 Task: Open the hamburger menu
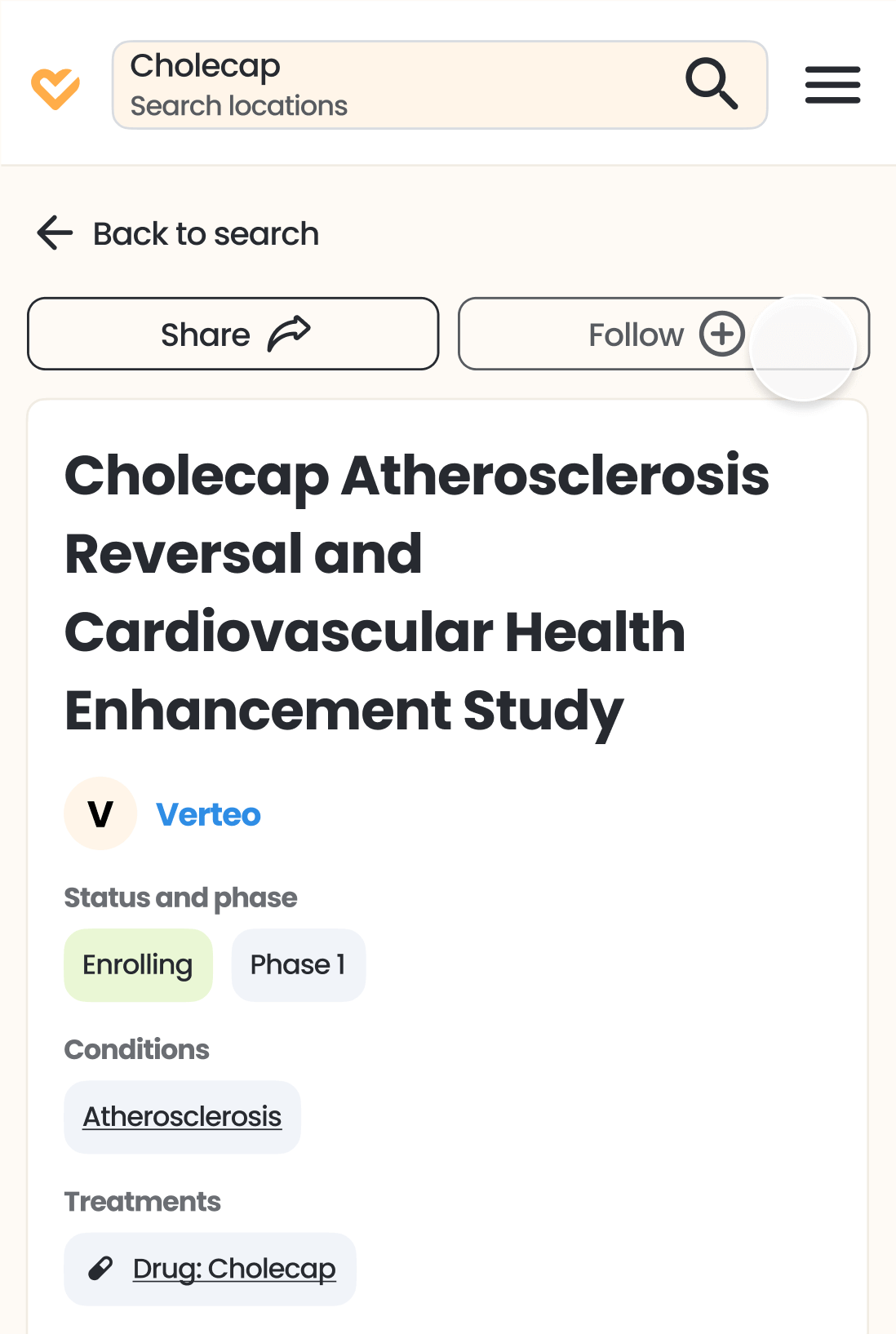point(832,85)
